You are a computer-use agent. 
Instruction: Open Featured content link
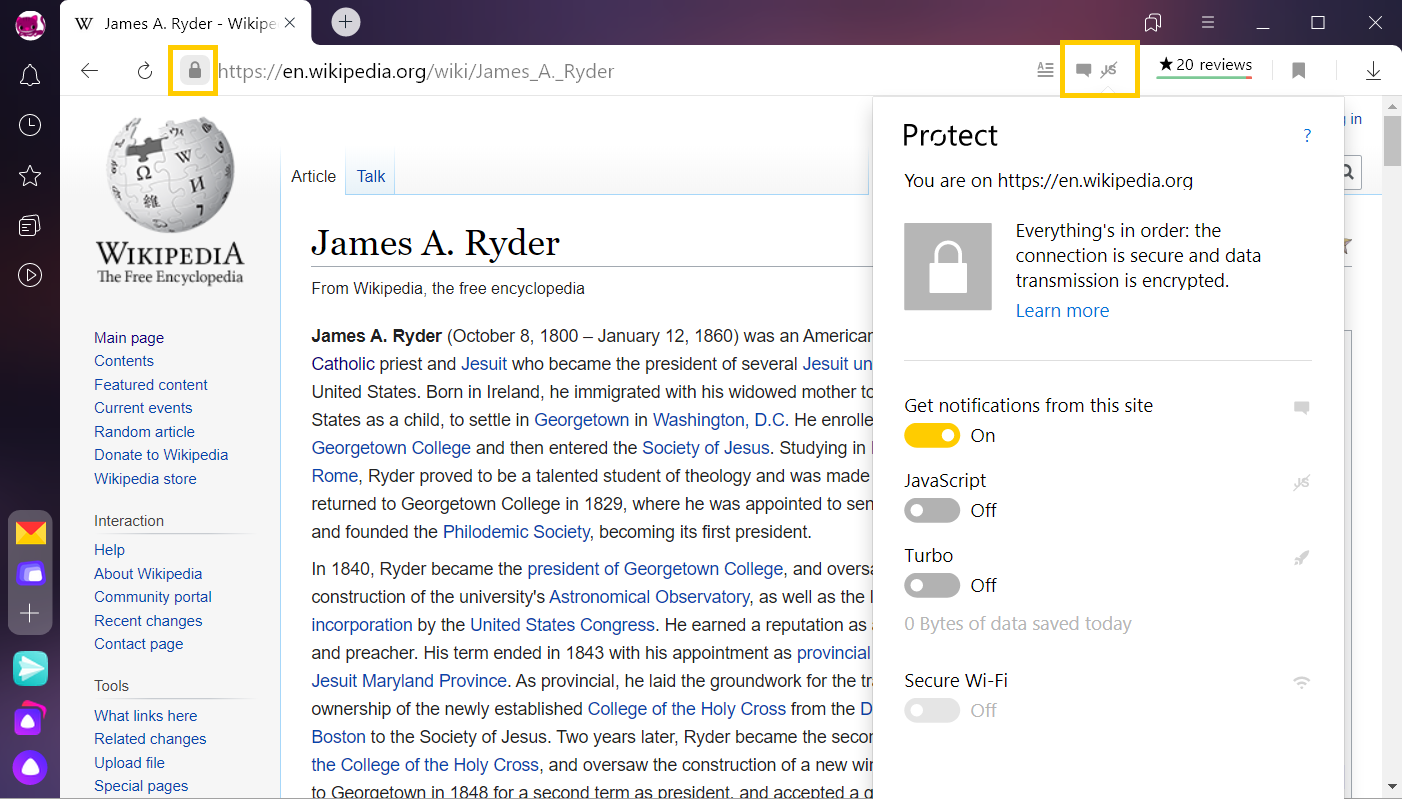151,385
